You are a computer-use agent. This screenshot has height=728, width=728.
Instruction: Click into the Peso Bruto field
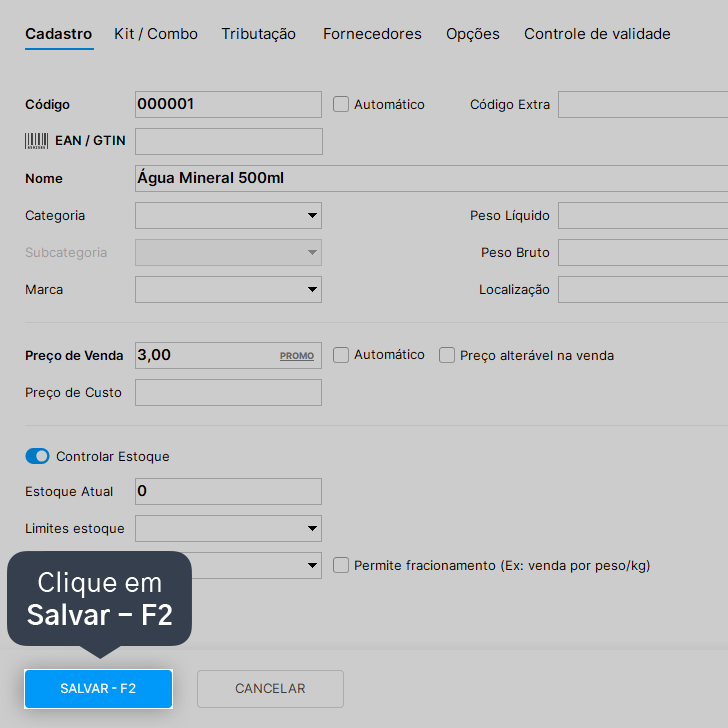click(x=643, y=253)
